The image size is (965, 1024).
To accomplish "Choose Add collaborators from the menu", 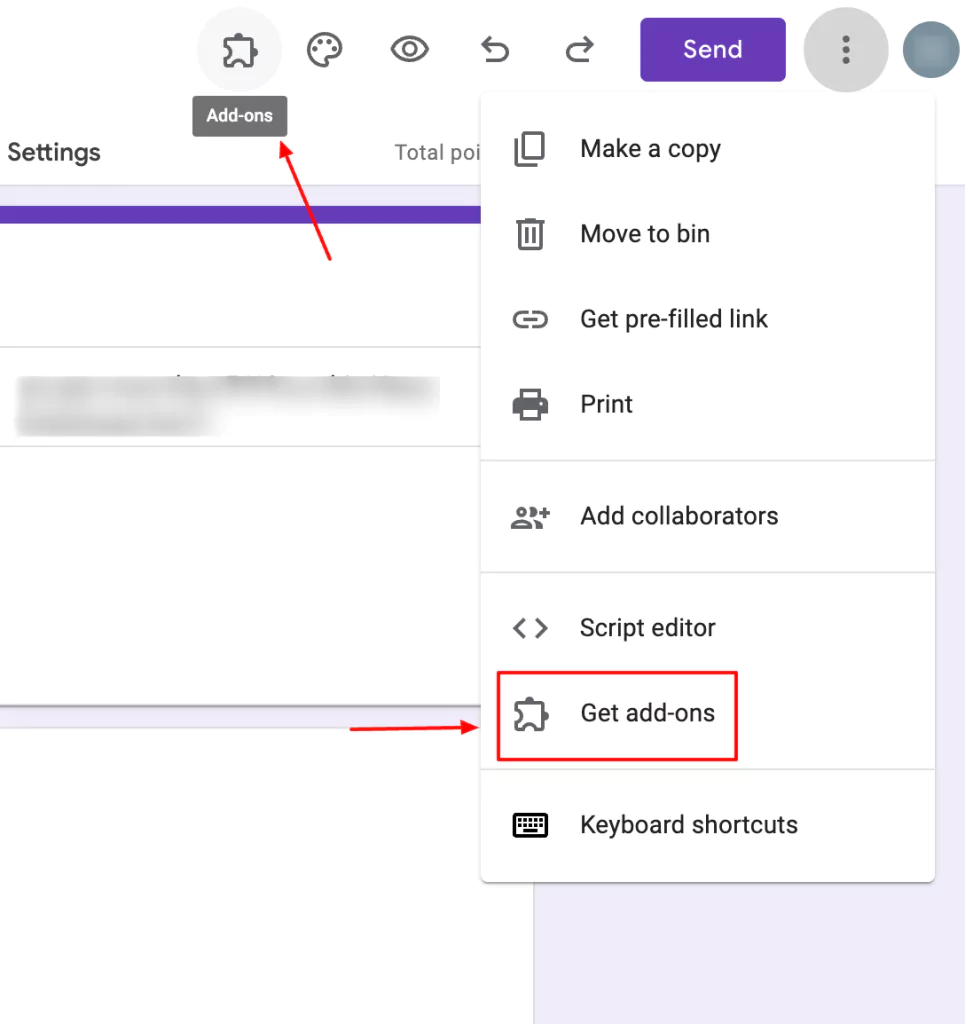I will [x=679, y=516].
